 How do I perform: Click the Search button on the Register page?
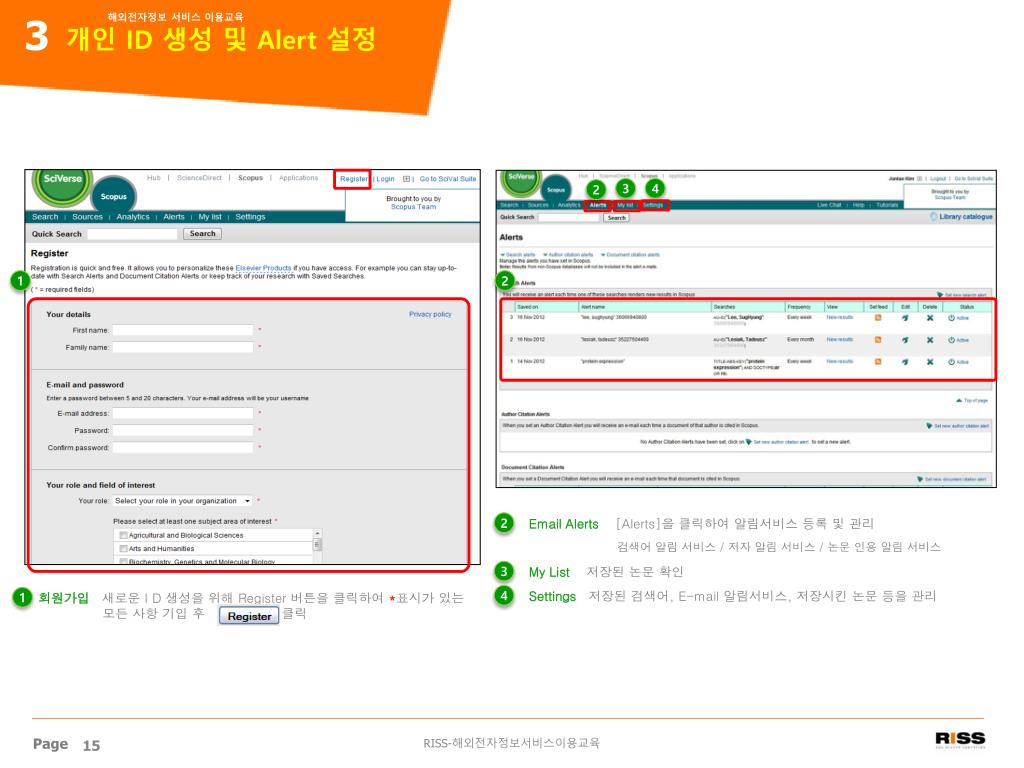(202, 234)
